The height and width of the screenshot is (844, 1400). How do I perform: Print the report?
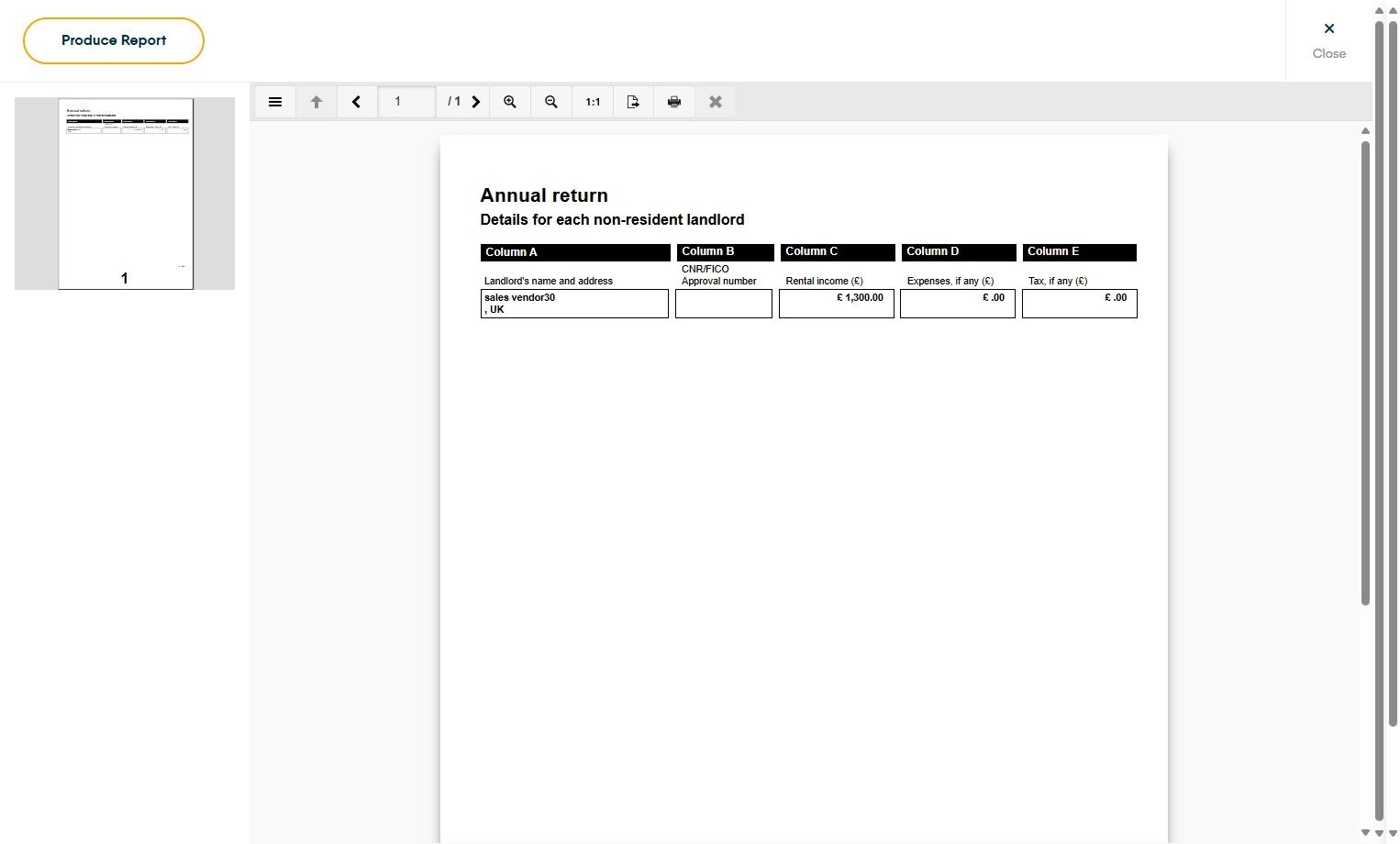click(x=674, y=102)
